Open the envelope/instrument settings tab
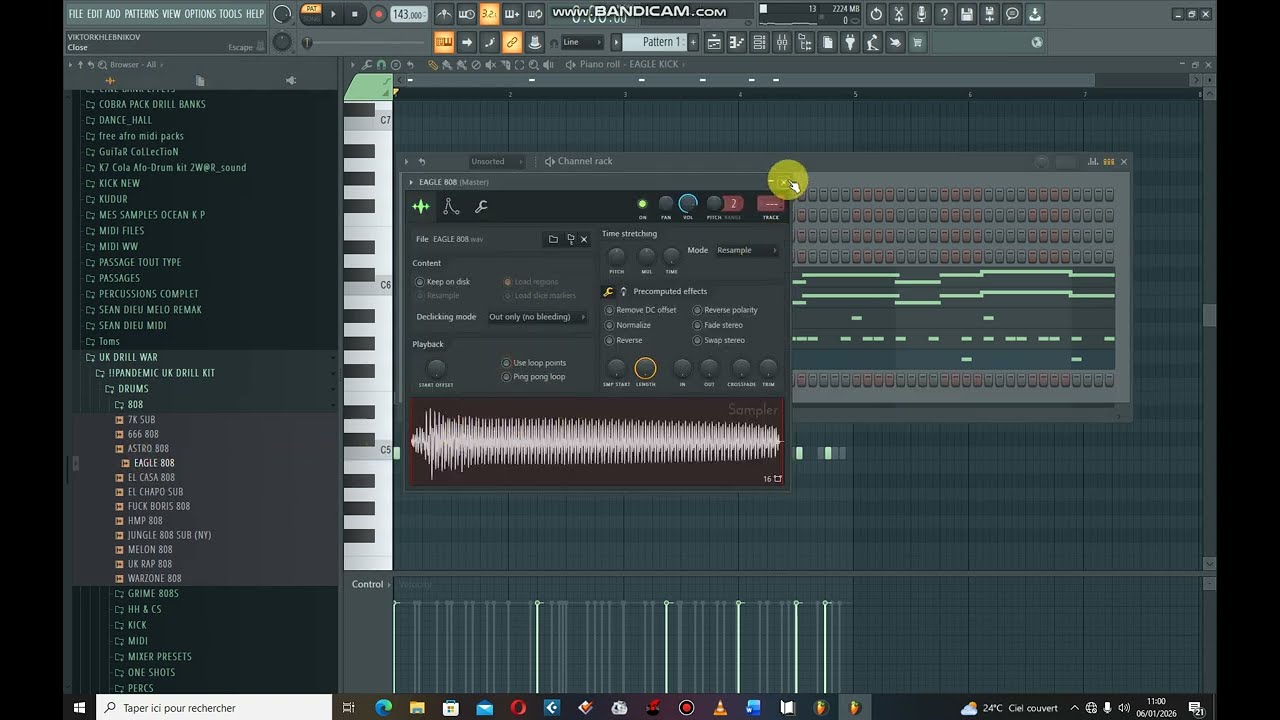This screenshot has height=720, width=1280. pos(451,207)
